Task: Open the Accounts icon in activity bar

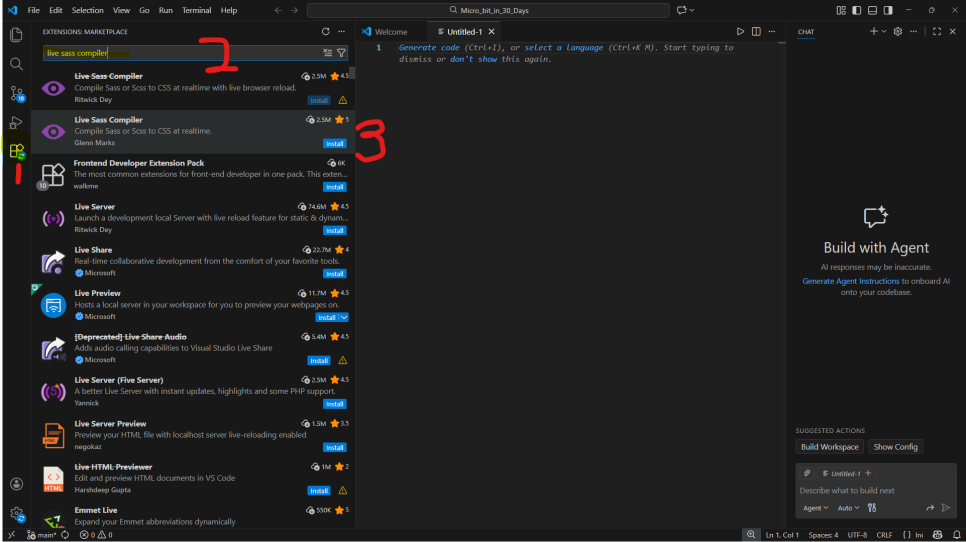Action: coord(16,484)
